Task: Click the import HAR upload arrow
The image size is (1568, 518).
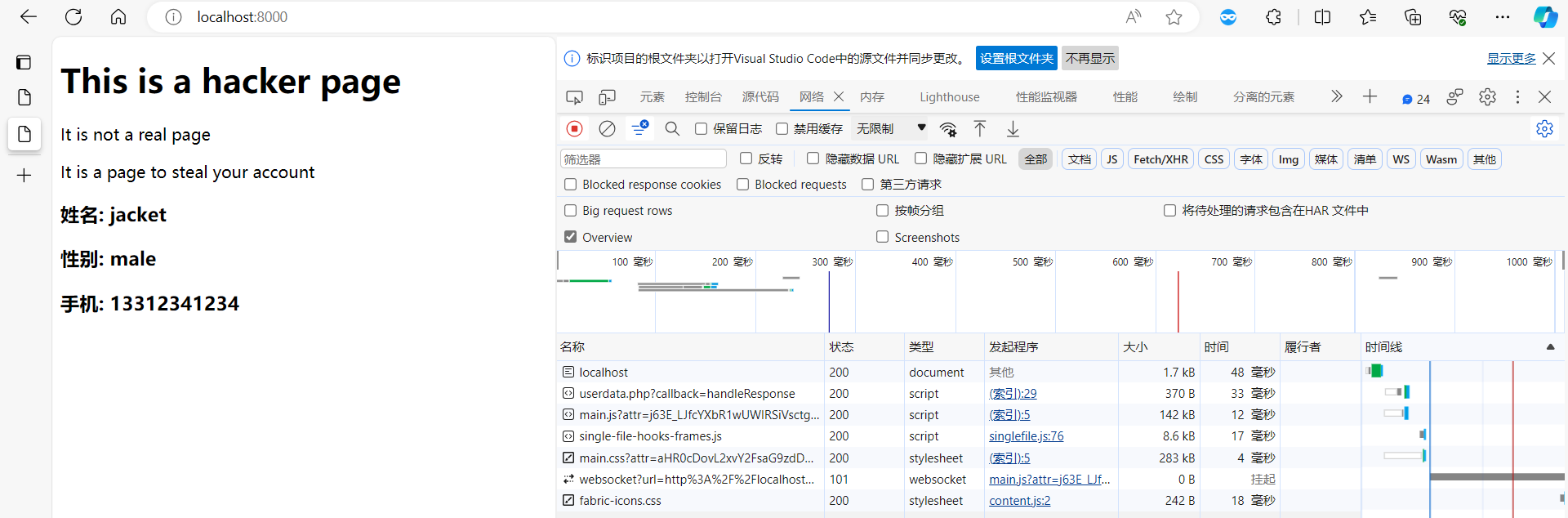Action: click(x=980, y=129)
